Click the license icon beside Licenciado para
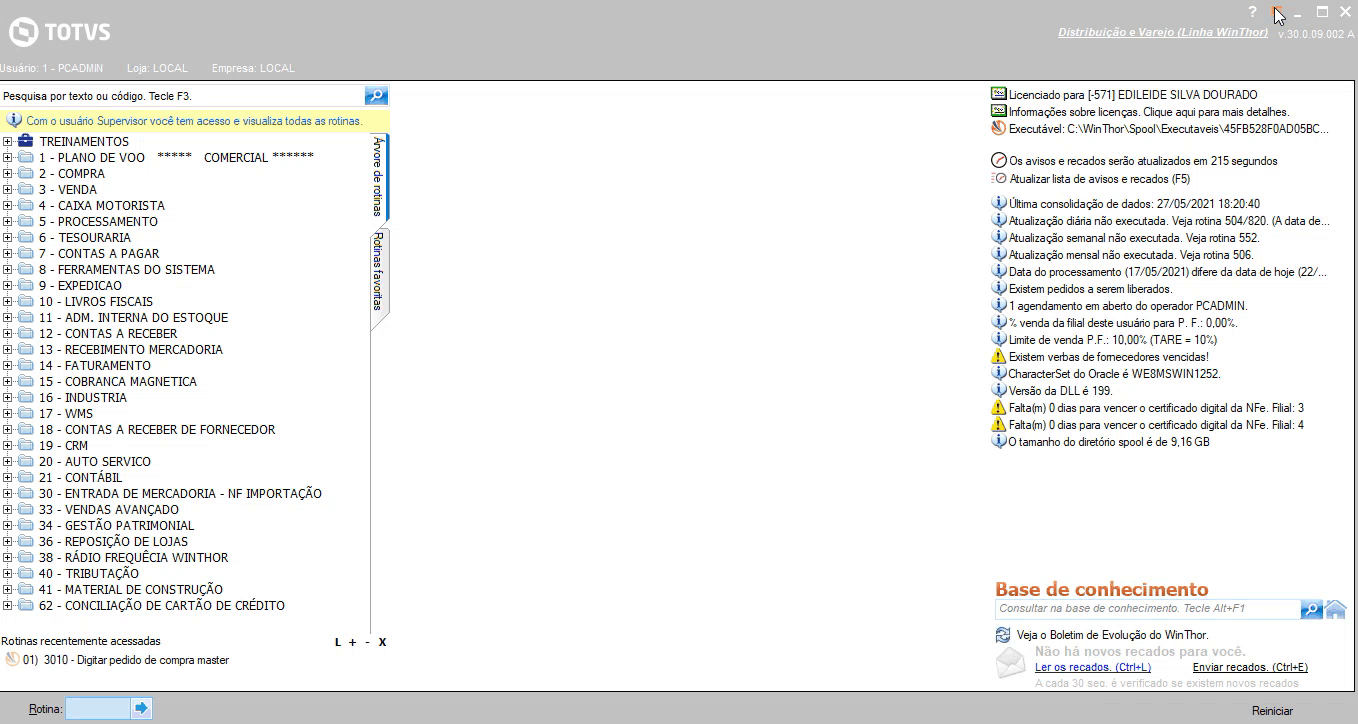 (x=998, y=94)
